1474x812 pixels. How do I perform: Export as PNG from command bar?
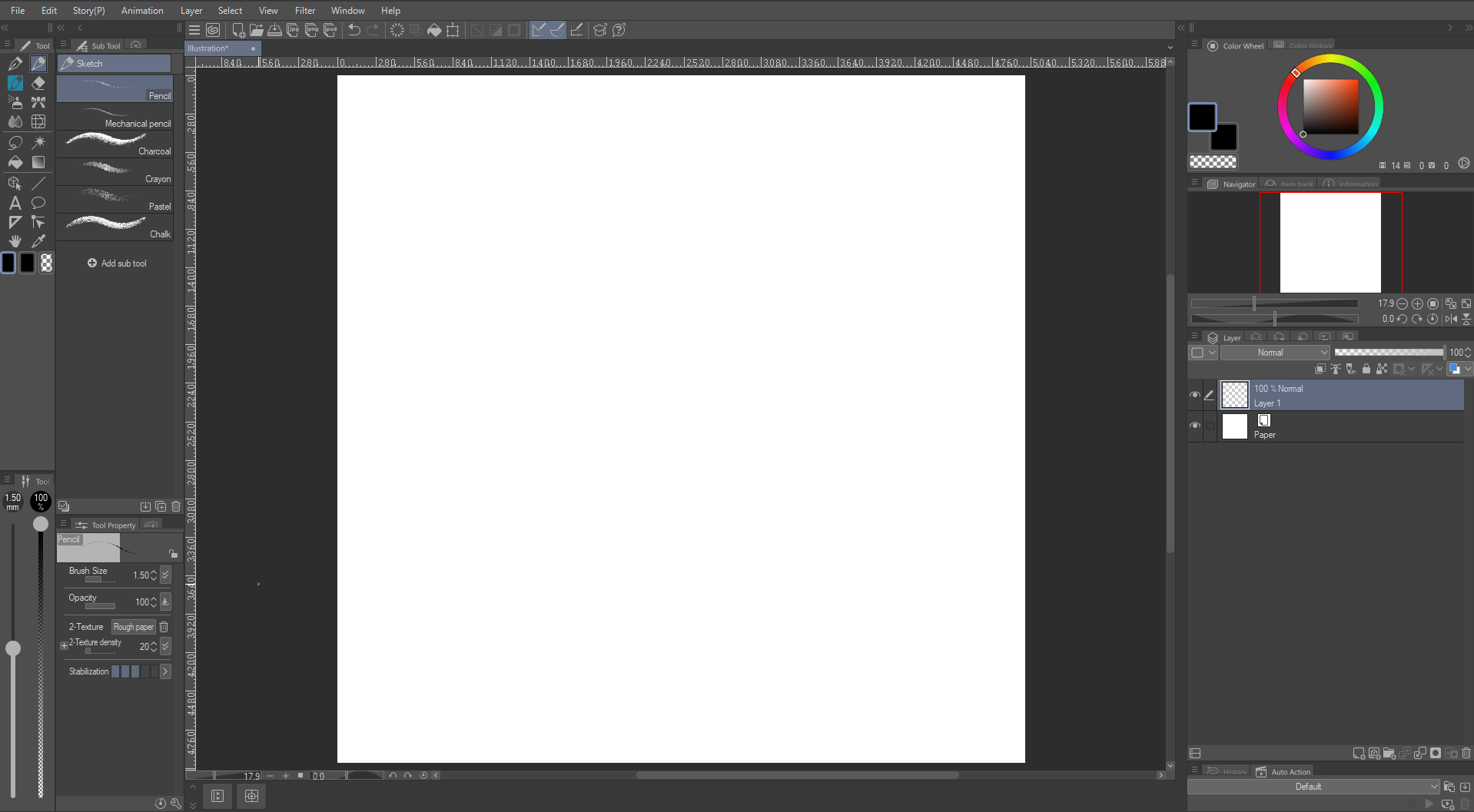point(311,30)
